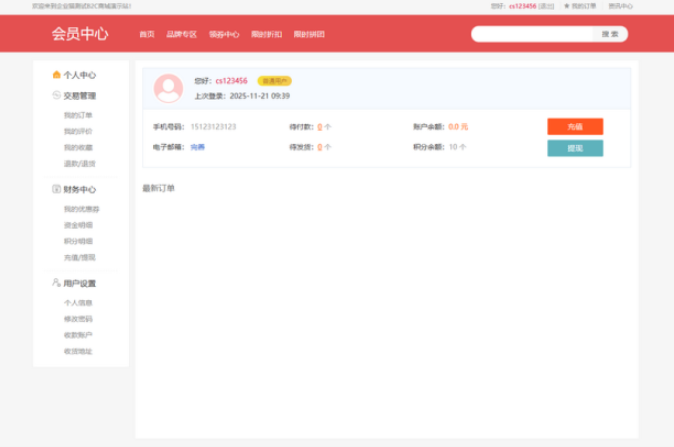
Task: Click the orange 充值 button
Action: (575, 126)
